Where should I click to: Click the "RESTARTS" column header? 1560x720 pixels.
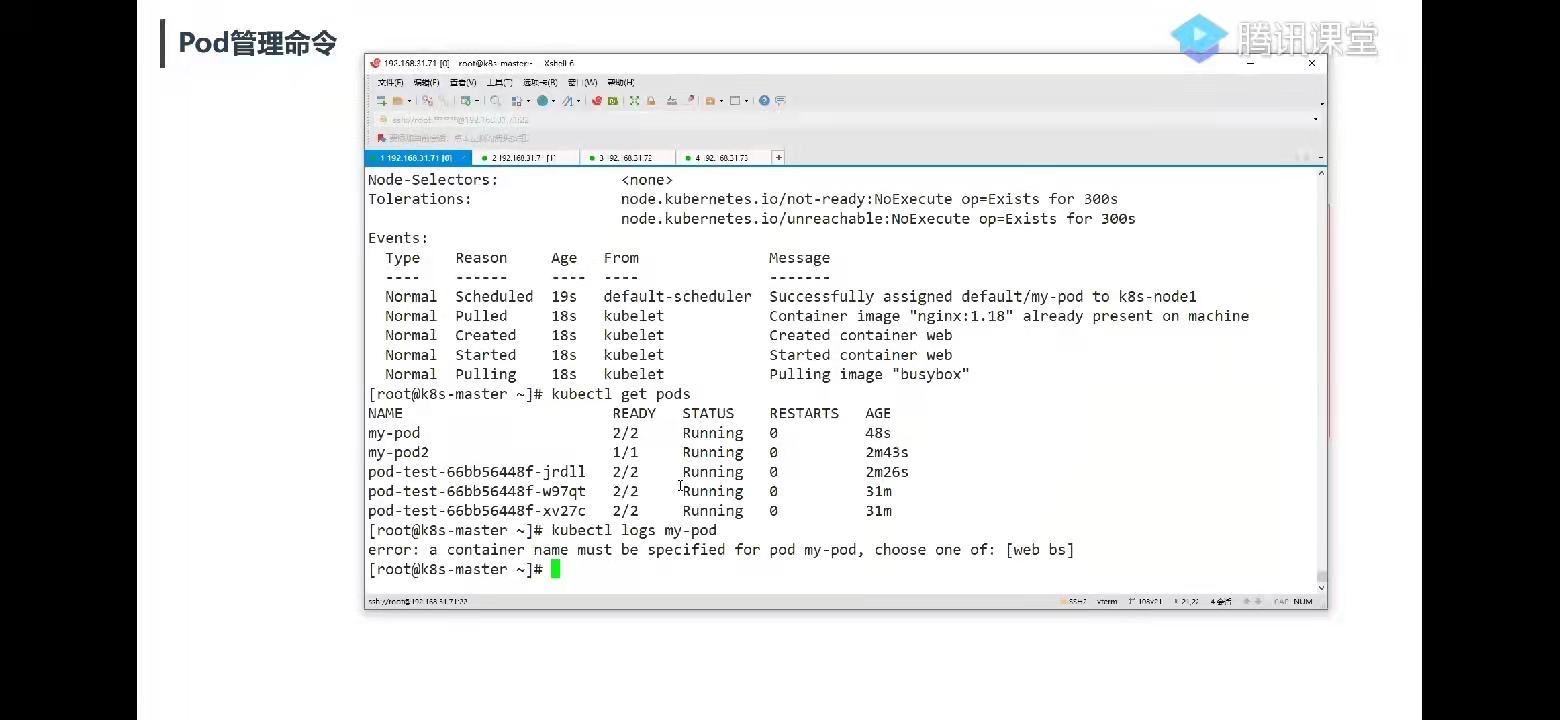(804, 414)
